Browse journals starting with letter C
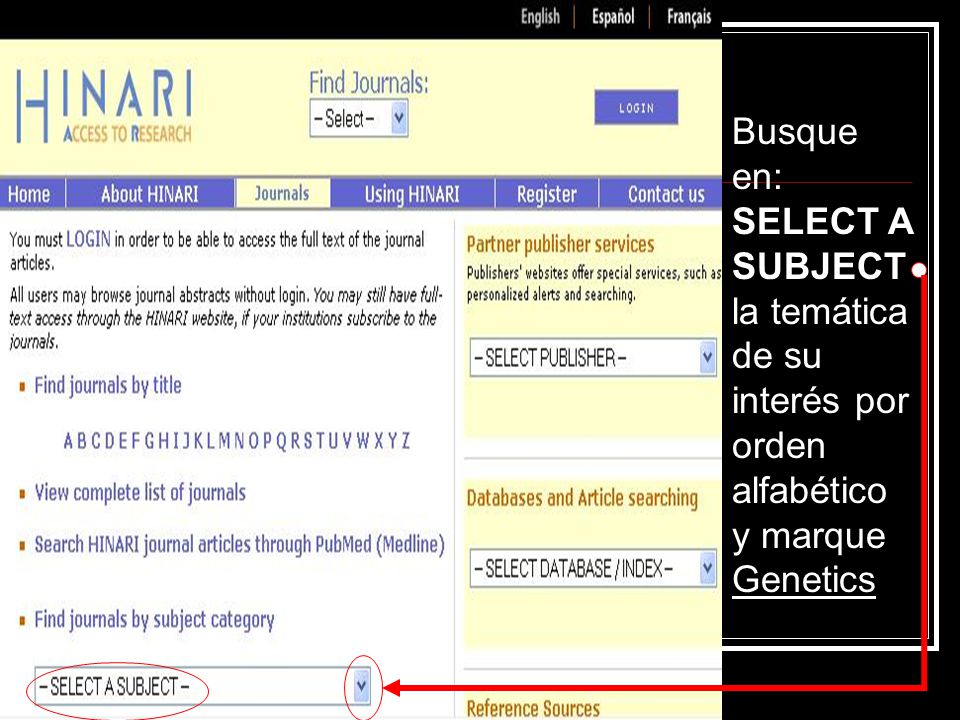960x720 pixels. coord(96,441)
